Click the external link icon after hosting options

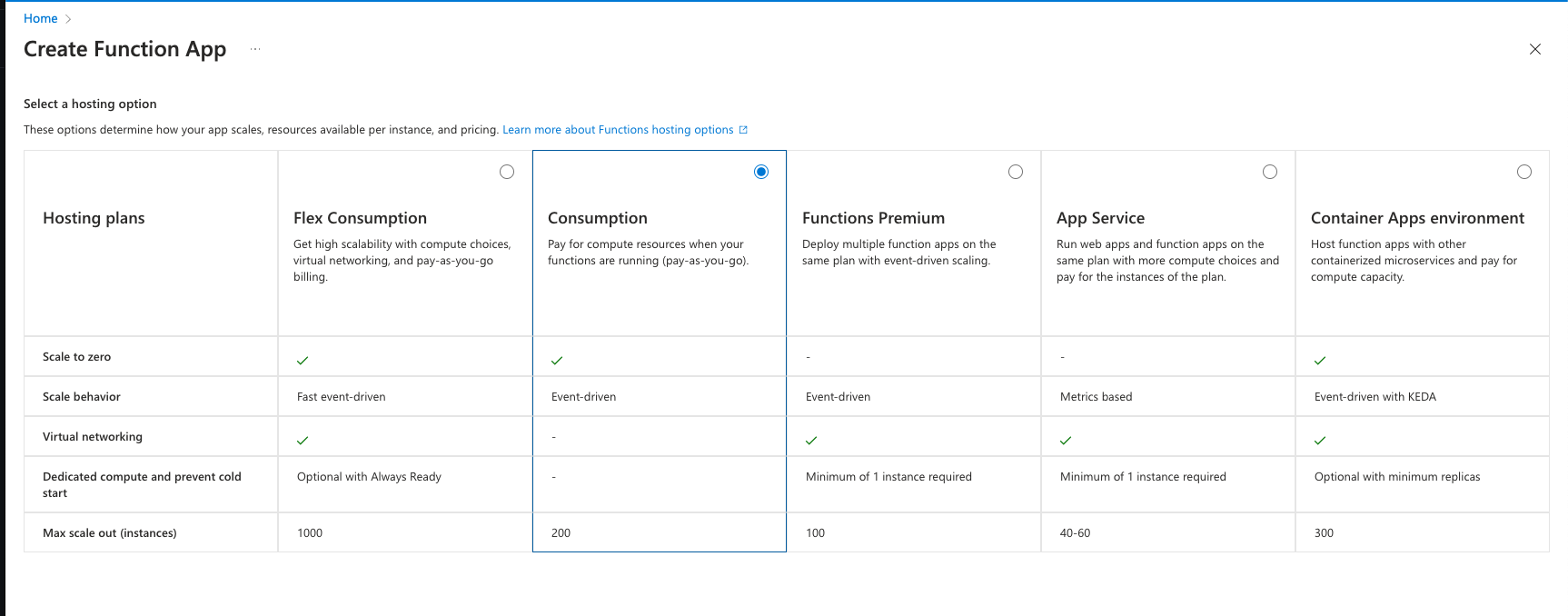[x=743, y=130]
